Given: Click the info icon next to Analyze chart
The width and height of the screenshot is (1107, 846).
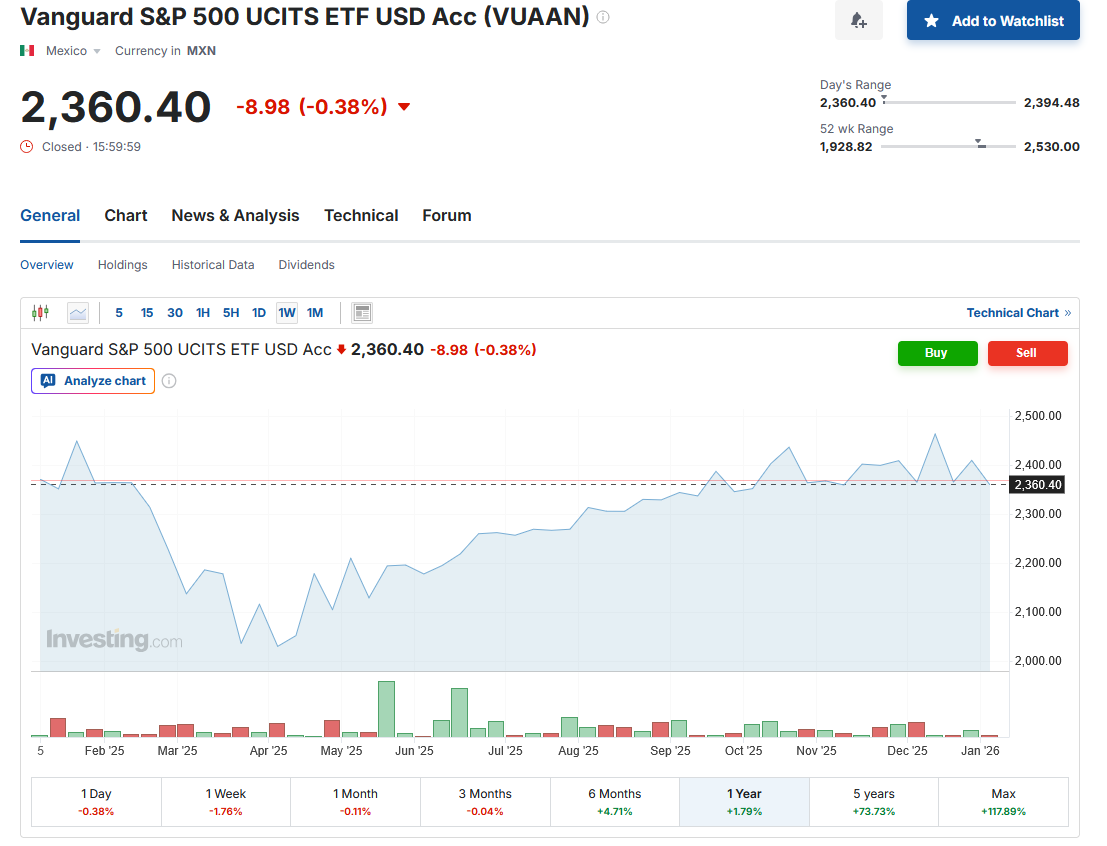Looking at the screenshot, I should (169, 381).
